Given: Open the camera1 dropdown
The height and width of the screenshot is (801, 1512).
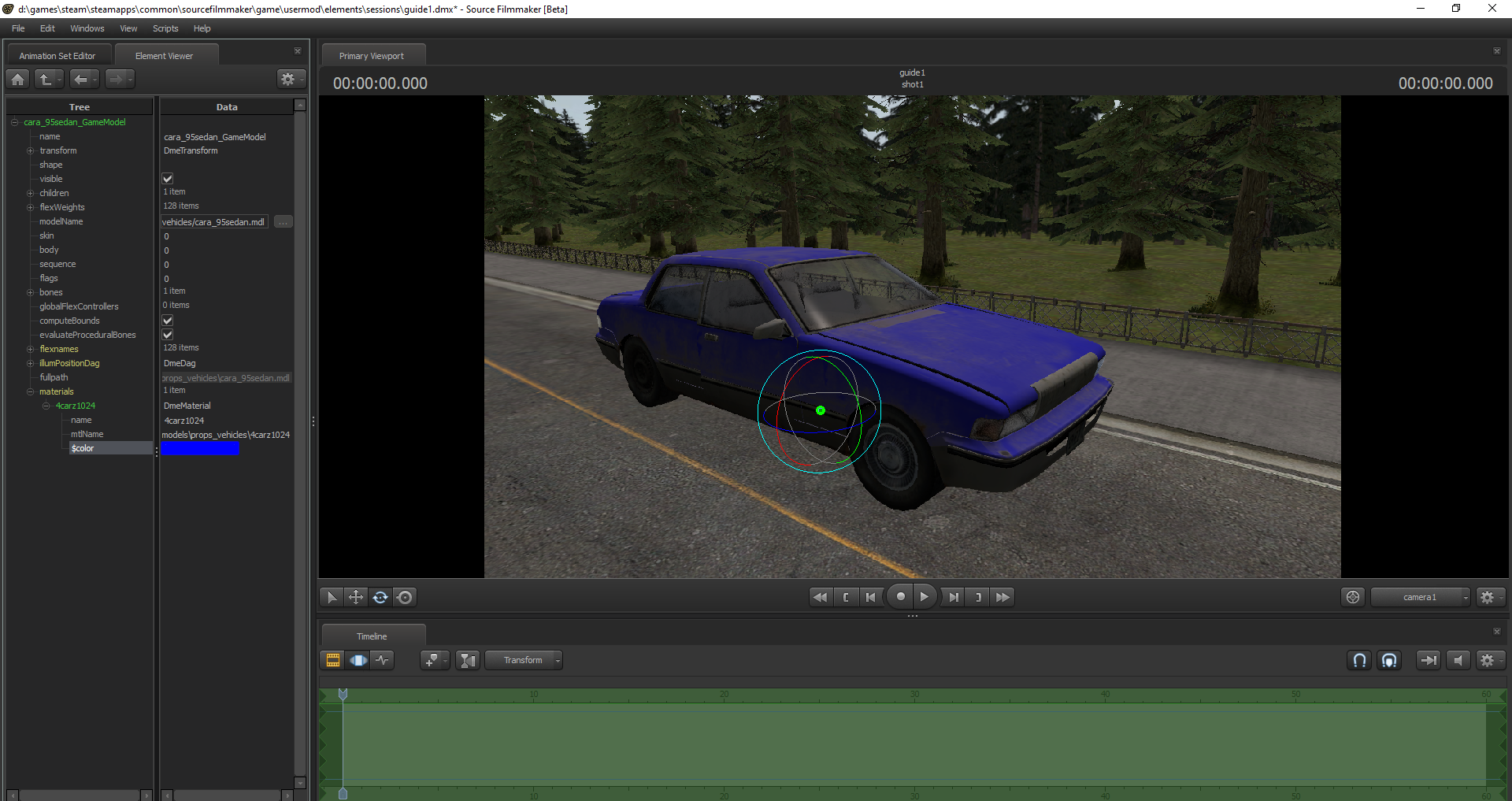Looking at the screenshot, I should [1421, 597].
